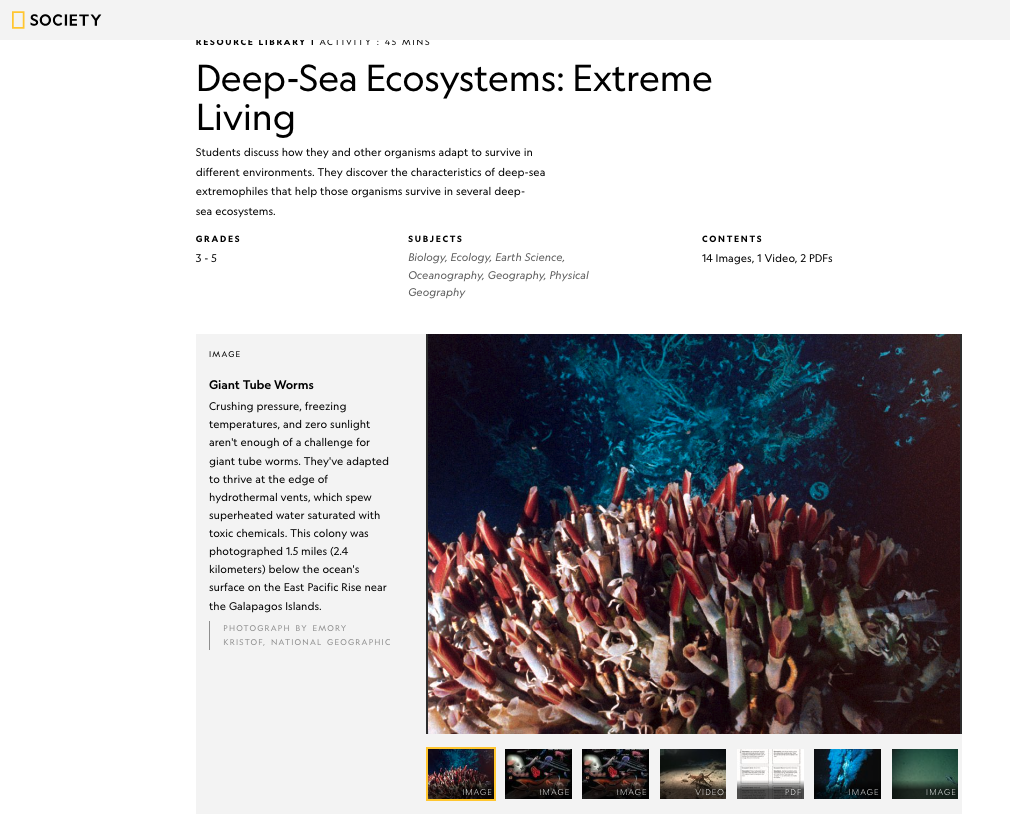Viewport: 1010px width, 814px height.
Task: Click the IMAGE badge on the blue vent thumbnail
Action: 863,791
